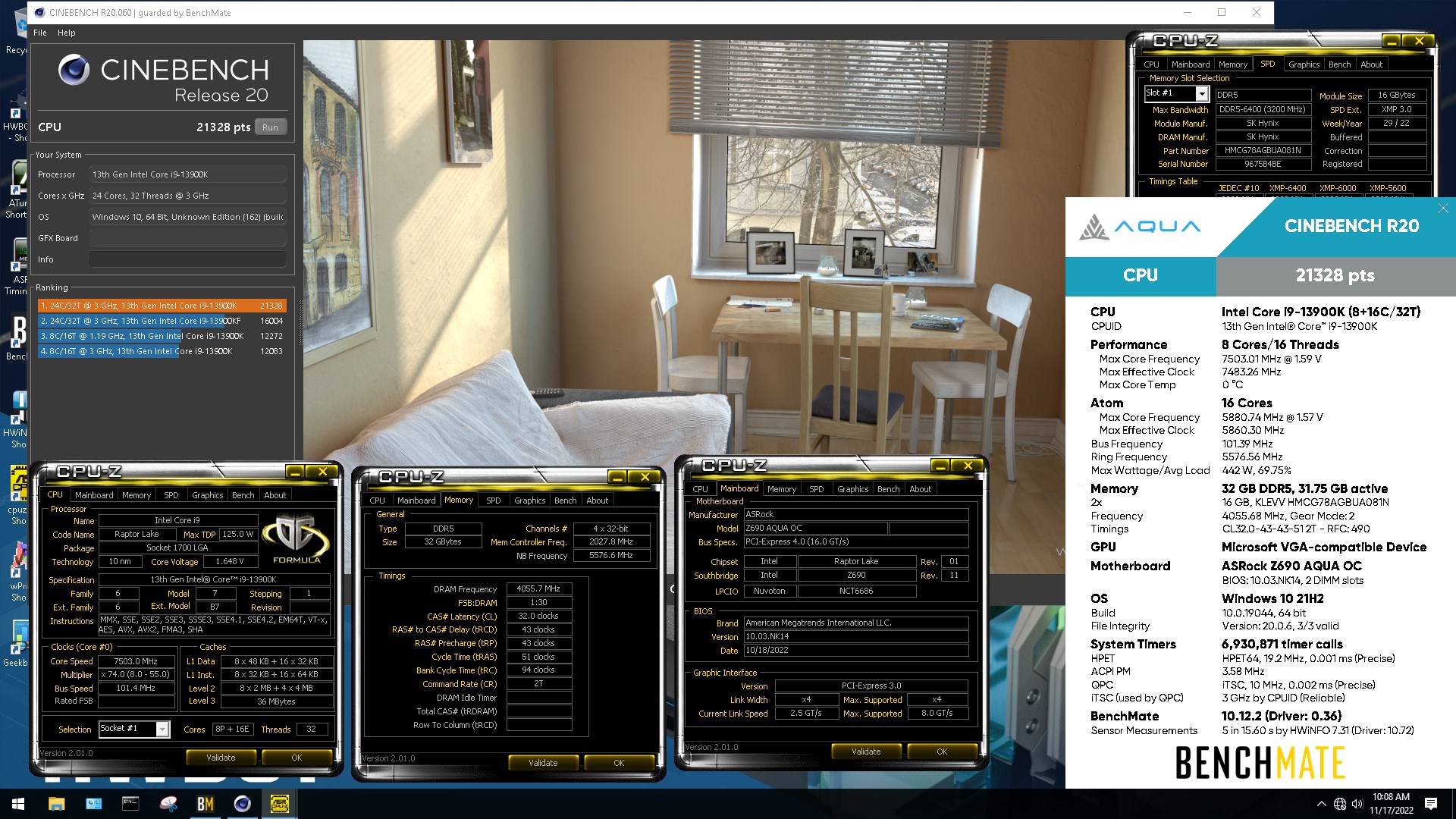Open the network tray icon
Screen dimensions: 1456x819
point(1340,804)
